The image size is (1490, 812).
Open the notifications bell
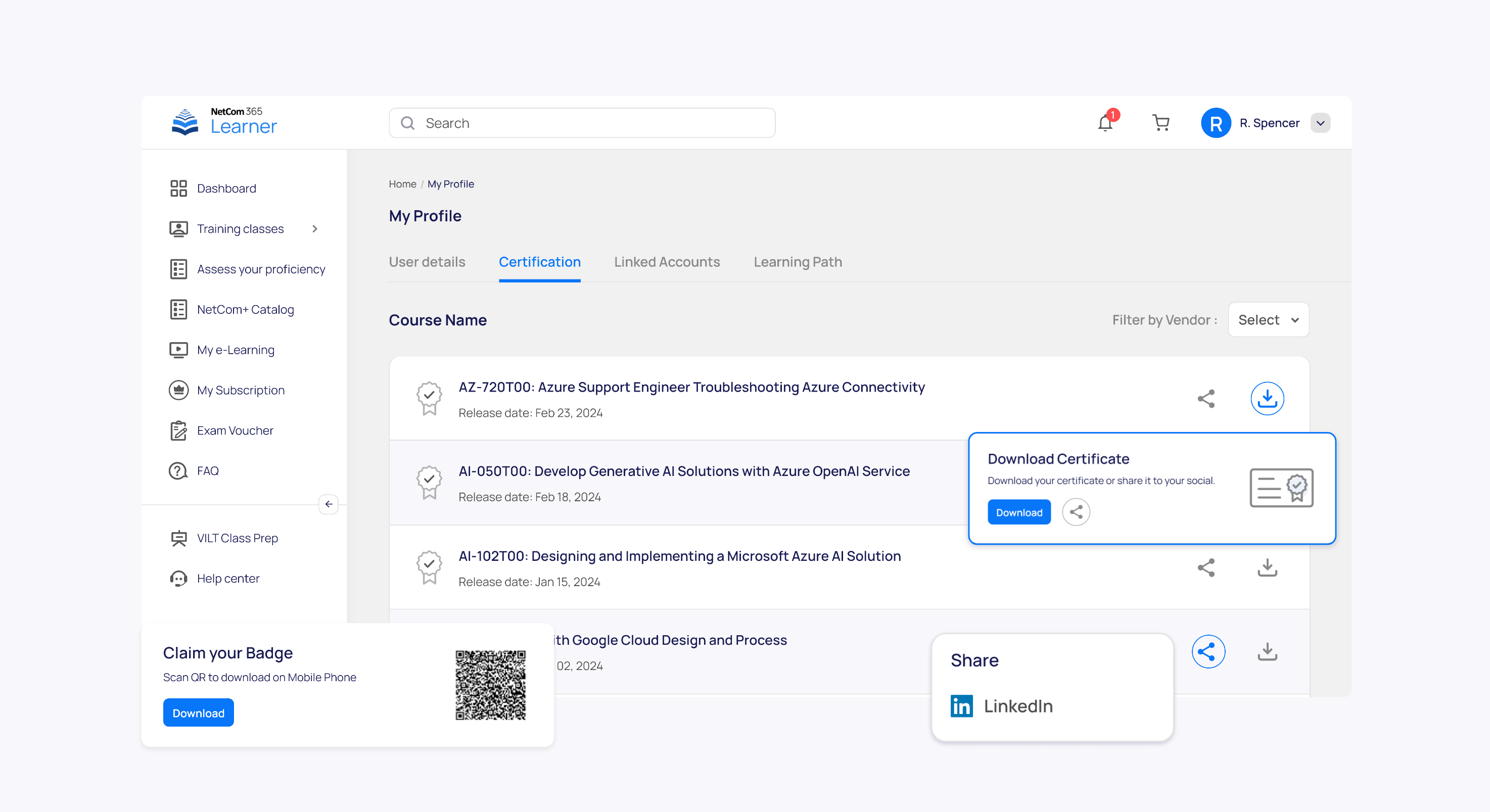click(x=1105, y=123)
